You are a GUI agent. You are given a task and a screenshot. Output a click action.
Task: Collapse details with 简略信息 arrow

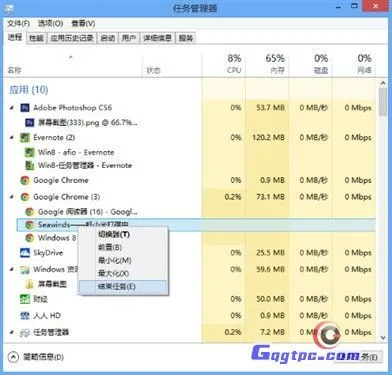13,357
